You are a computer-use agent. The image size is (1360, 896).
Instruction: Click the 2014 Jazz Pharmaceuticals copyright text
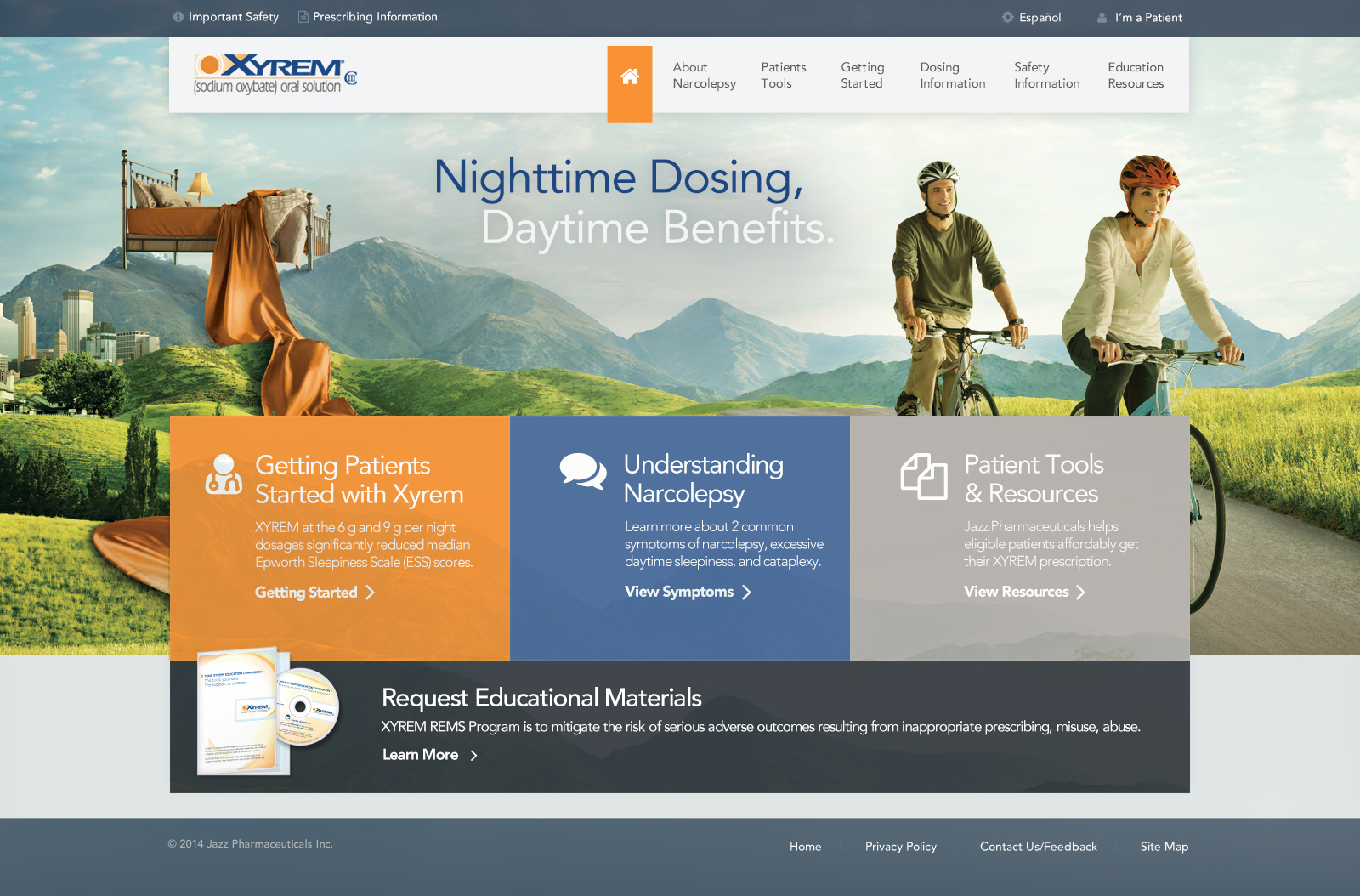250,844
